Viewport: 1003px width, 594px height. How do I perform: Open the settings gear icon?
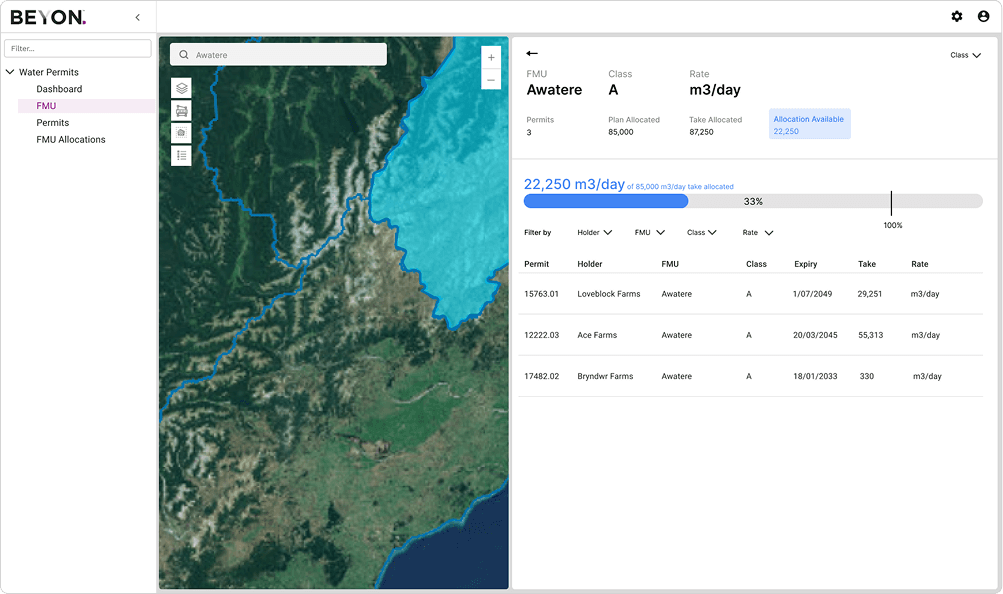[956, 17]
